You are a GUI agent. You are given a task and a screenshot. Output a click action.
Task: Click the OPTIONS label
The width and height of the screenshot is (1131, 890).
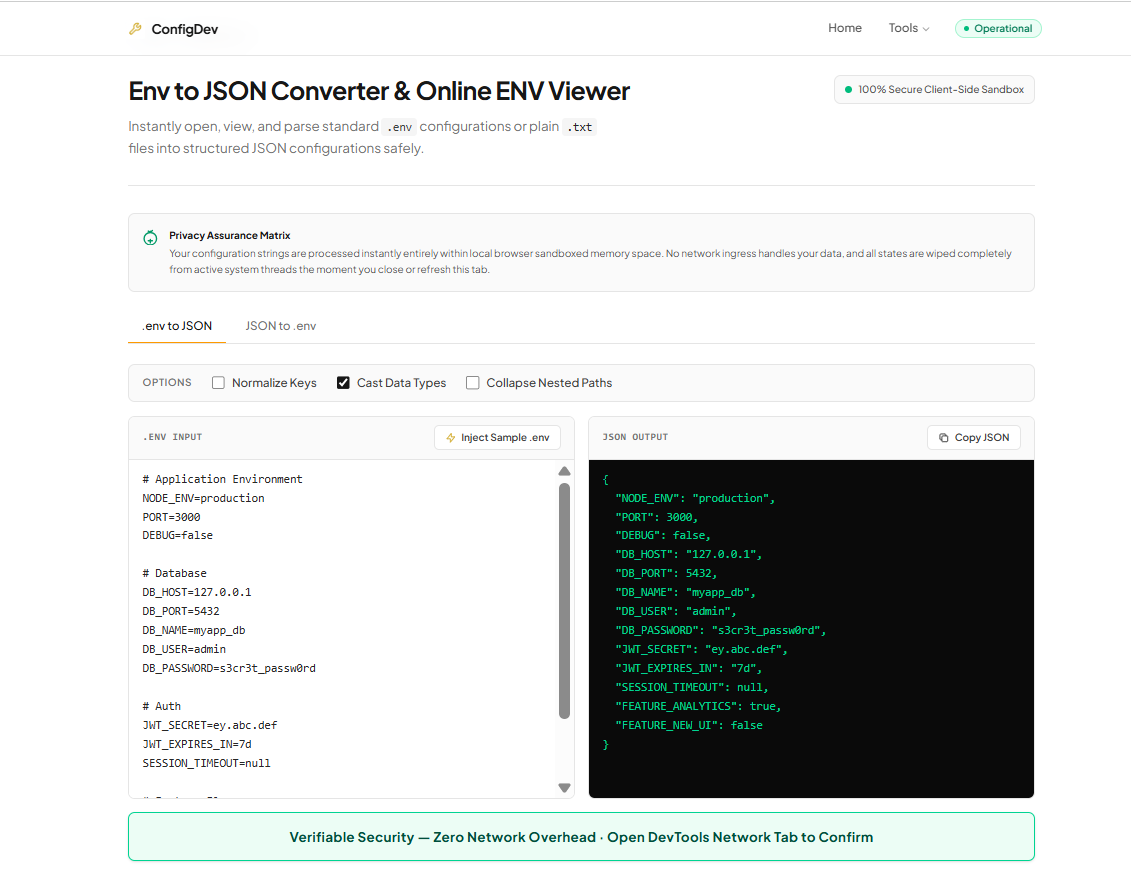[x=167, y=382]
